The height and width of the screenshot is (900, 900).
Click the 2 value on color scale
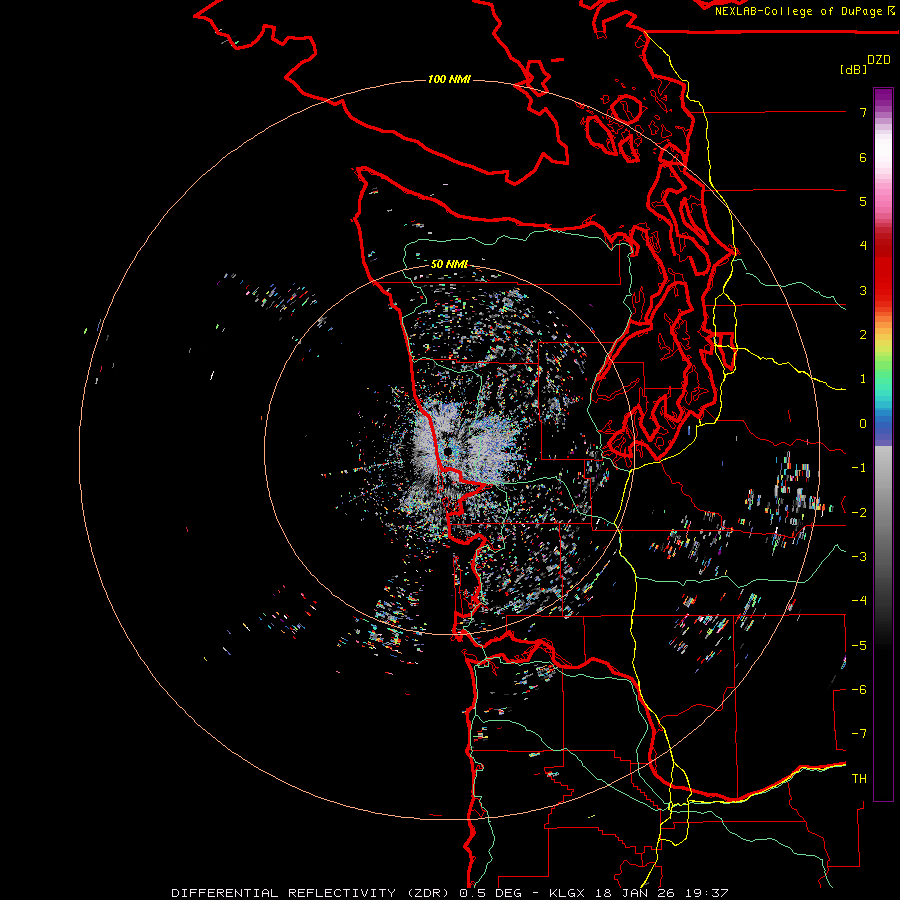(x=863, y=335)
